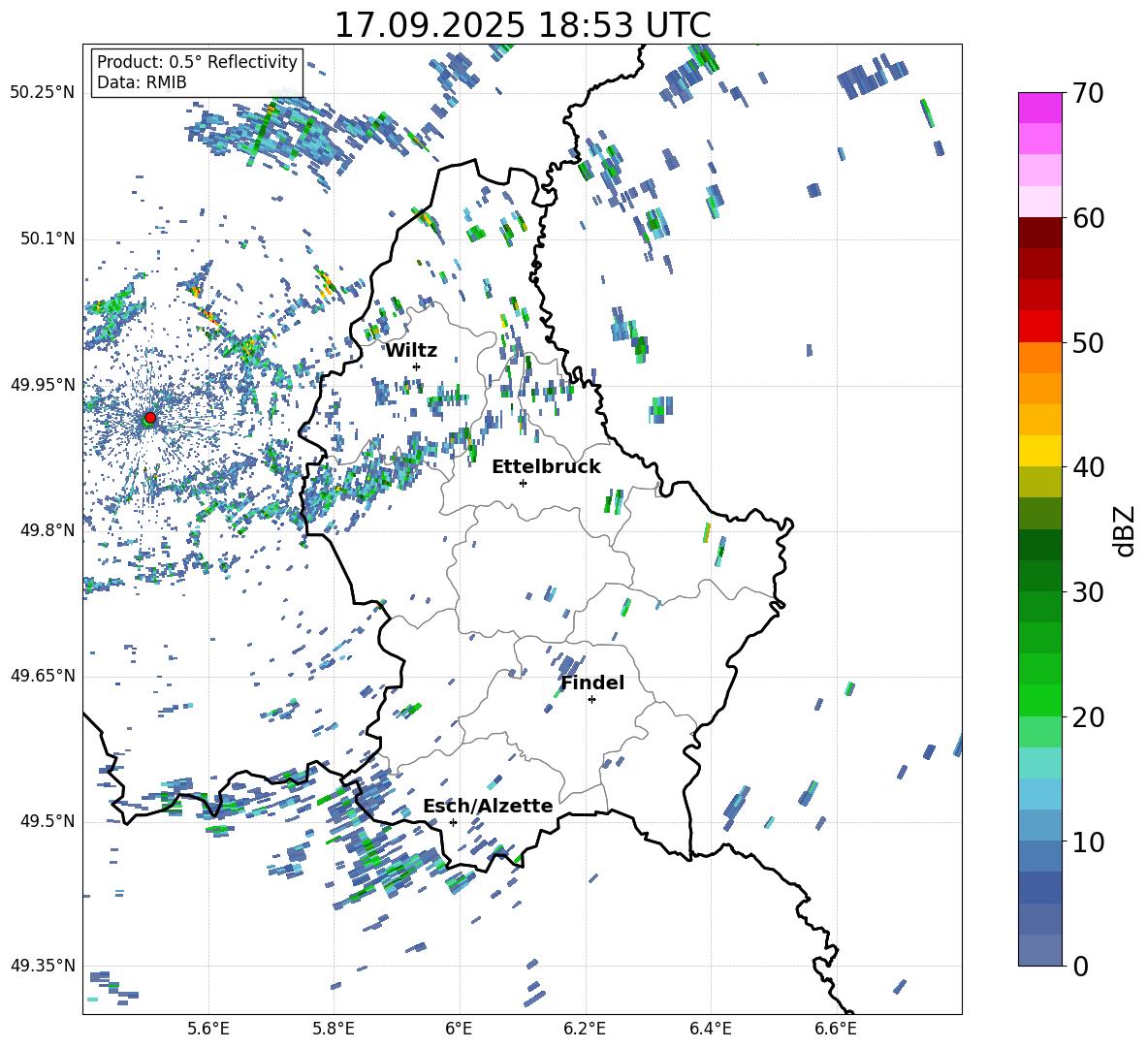1148x1048 pixels.
Task: Click the red radar location marker
Action: 150,417
